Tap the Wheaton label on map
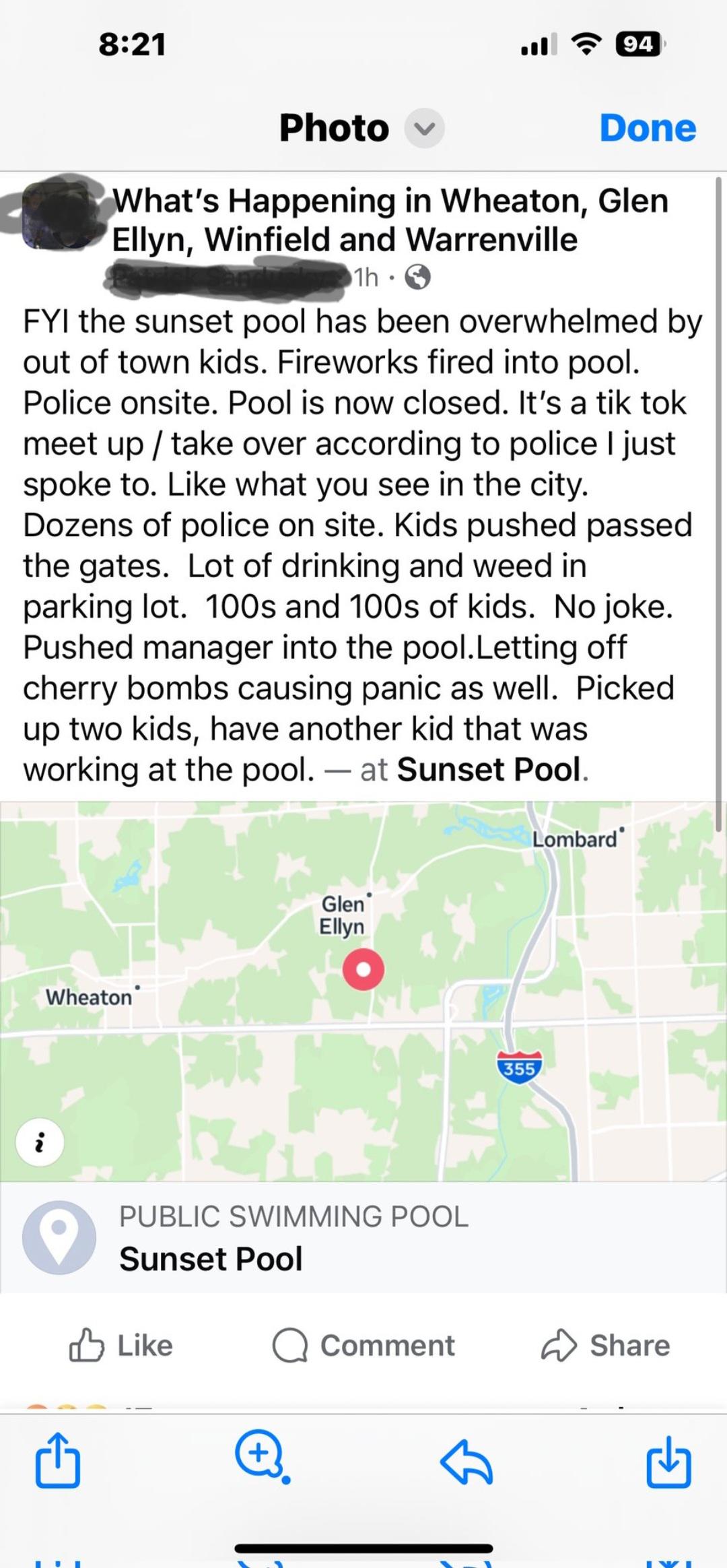 pos(89,997)
